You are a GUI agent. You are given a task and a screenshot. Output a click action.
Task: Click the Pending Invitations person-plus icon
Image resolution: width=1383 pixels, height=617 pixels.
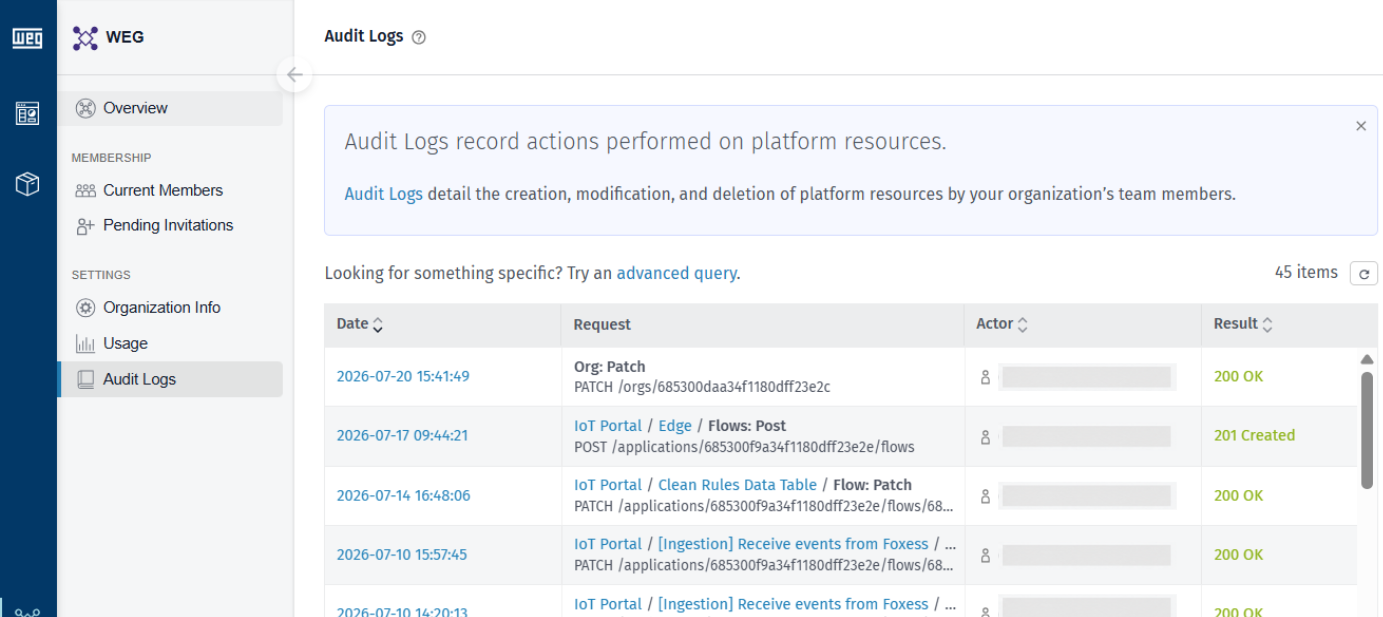86,226
